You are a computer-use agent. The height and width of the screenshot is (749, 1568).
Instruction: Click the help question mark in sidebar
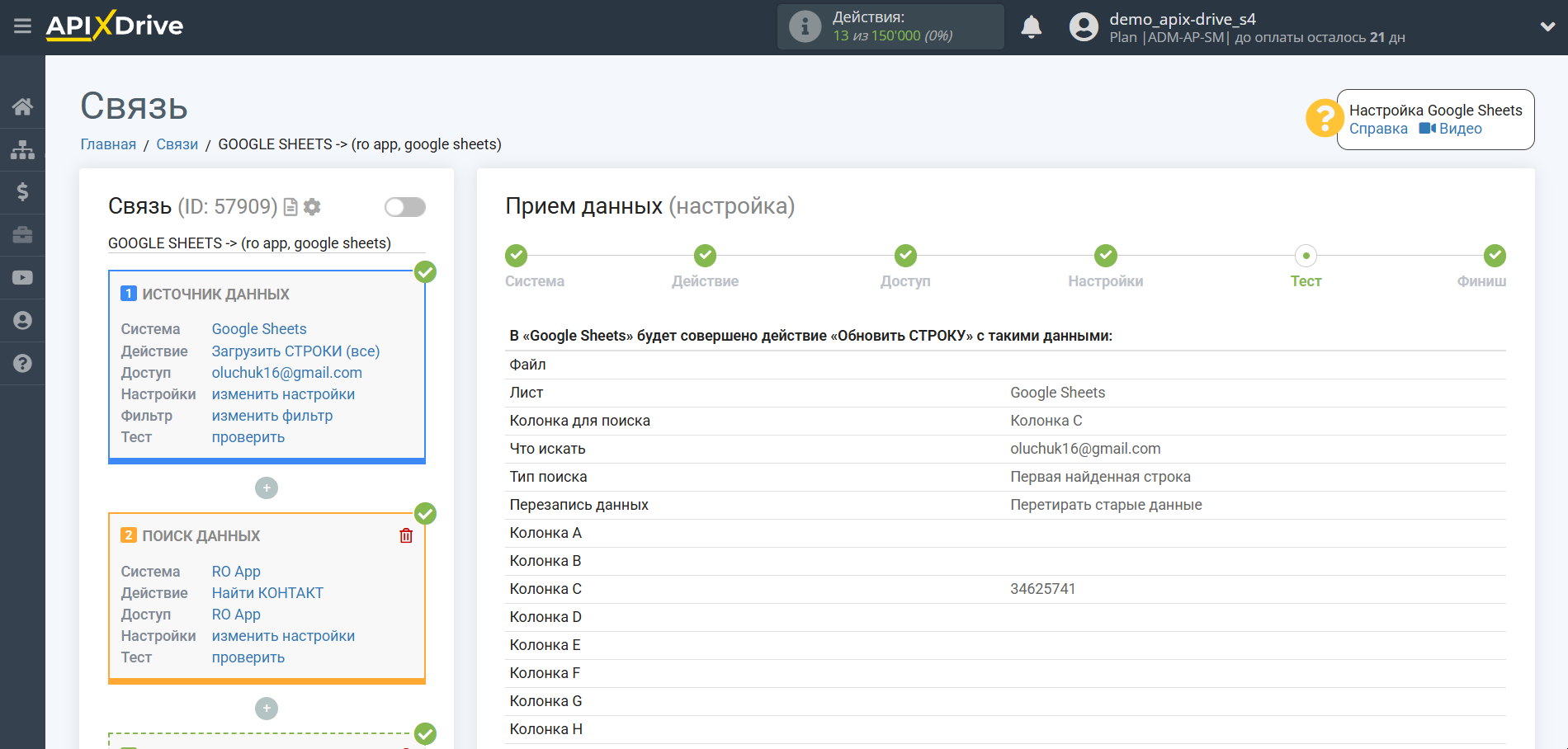[22, 364]
